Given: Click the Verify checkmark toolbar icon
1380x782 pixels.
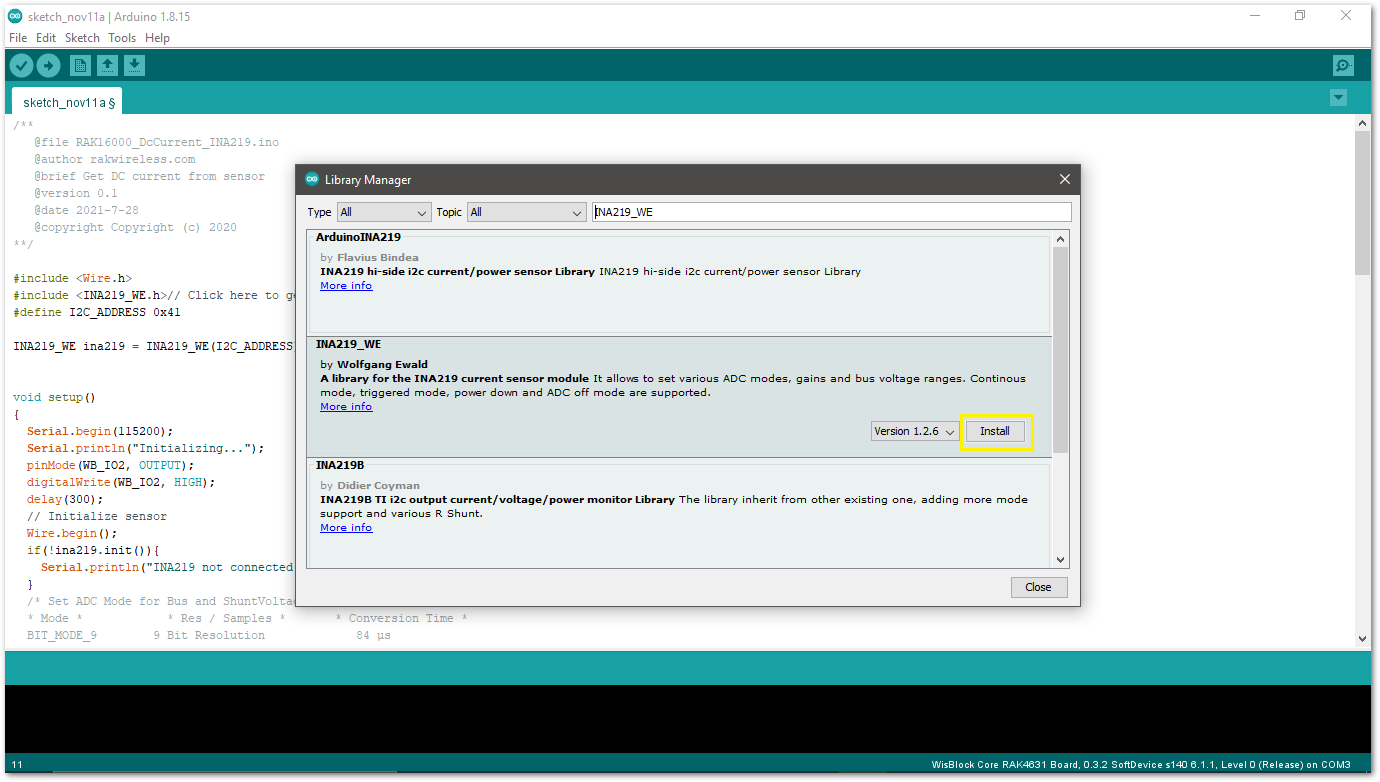Looking at the screenshot, I should click(x=21, y=66).
